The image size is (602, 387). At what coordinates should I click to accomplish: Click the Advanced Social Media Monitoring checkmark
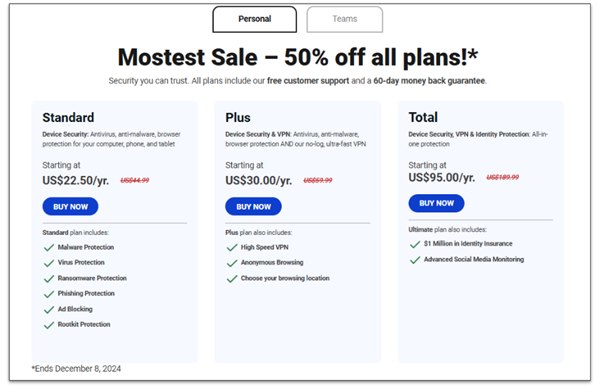(415, 260)
